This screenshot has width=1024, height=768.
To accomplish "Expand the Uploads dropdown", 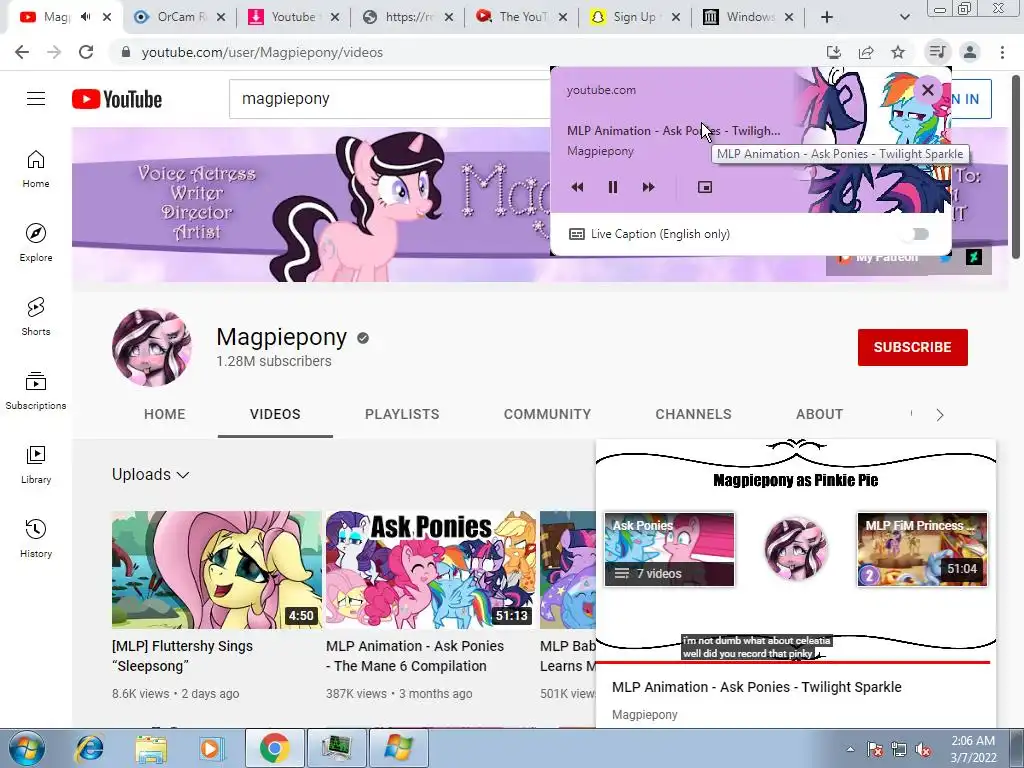I will (151, 475).
